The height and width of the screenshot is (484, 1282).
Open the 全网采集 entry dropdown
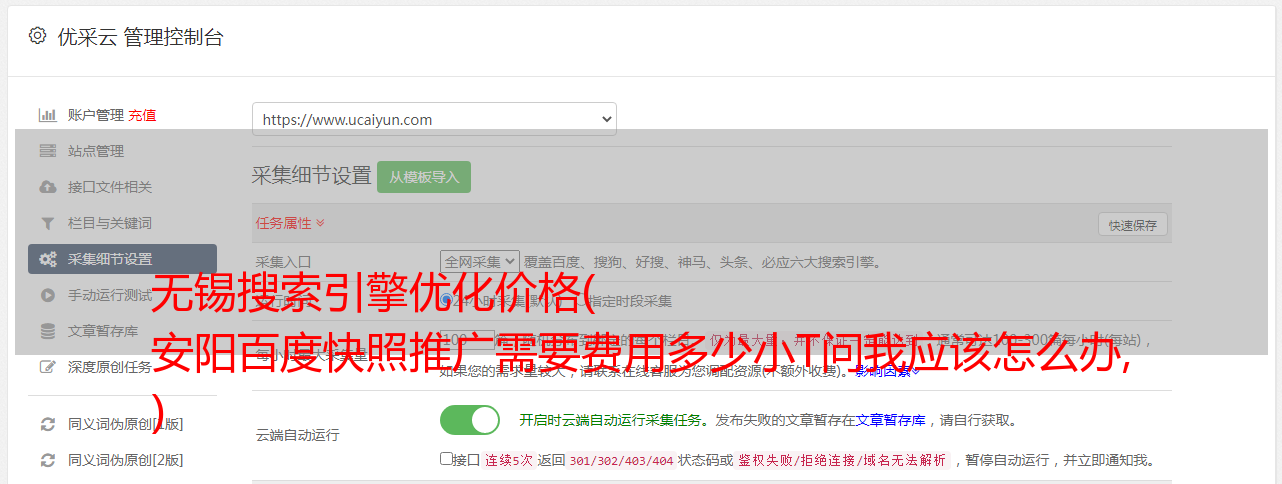480,262
